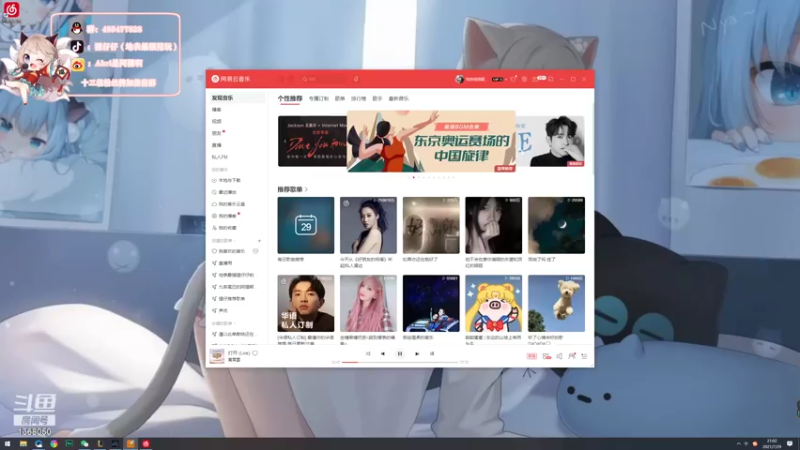Toggle shuffle play mode icon
This screenshot has height=450, width=800.
pyautogui.click(x=368, y=354)
